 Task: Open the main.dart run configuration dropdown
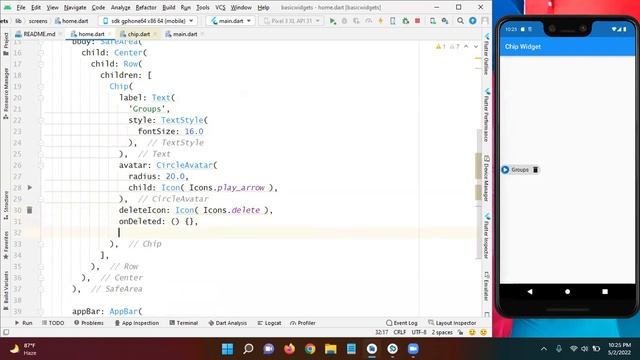click(231, 21)
